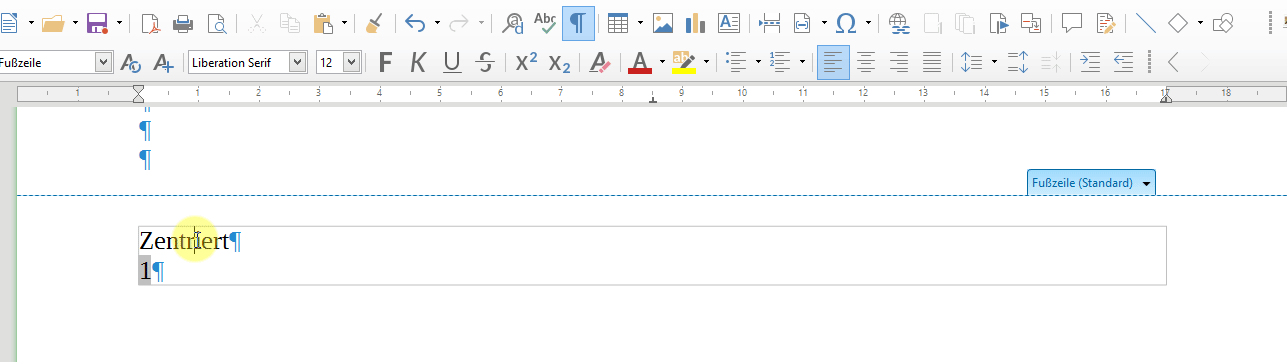
Task: Set paragraph alignment to left
Action: pyautogui.click(x=833, y=63)
